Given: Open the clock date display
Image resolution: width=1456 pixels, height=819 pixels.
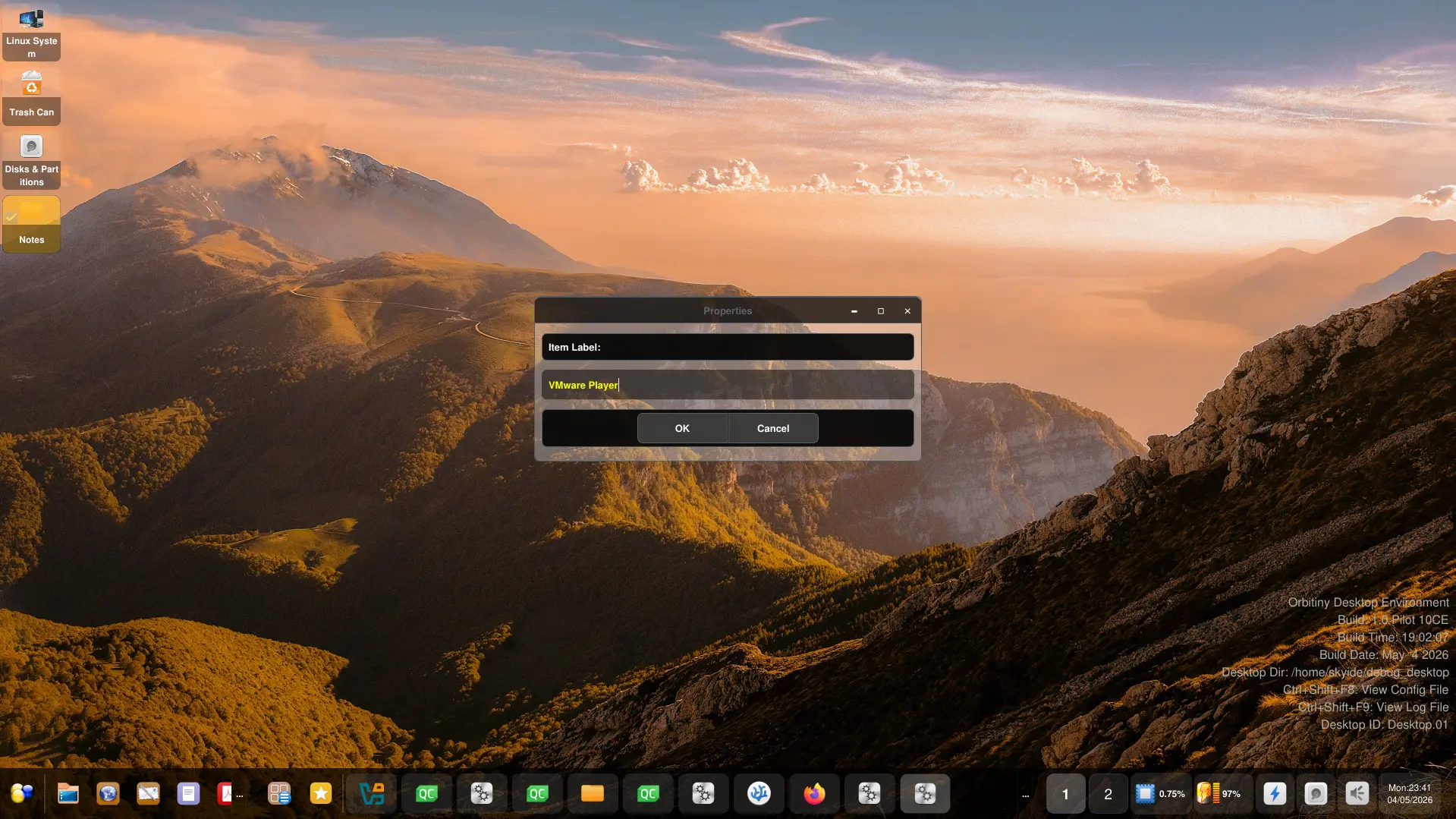Looking at the screenshot, I should [x=1410, y=794].
